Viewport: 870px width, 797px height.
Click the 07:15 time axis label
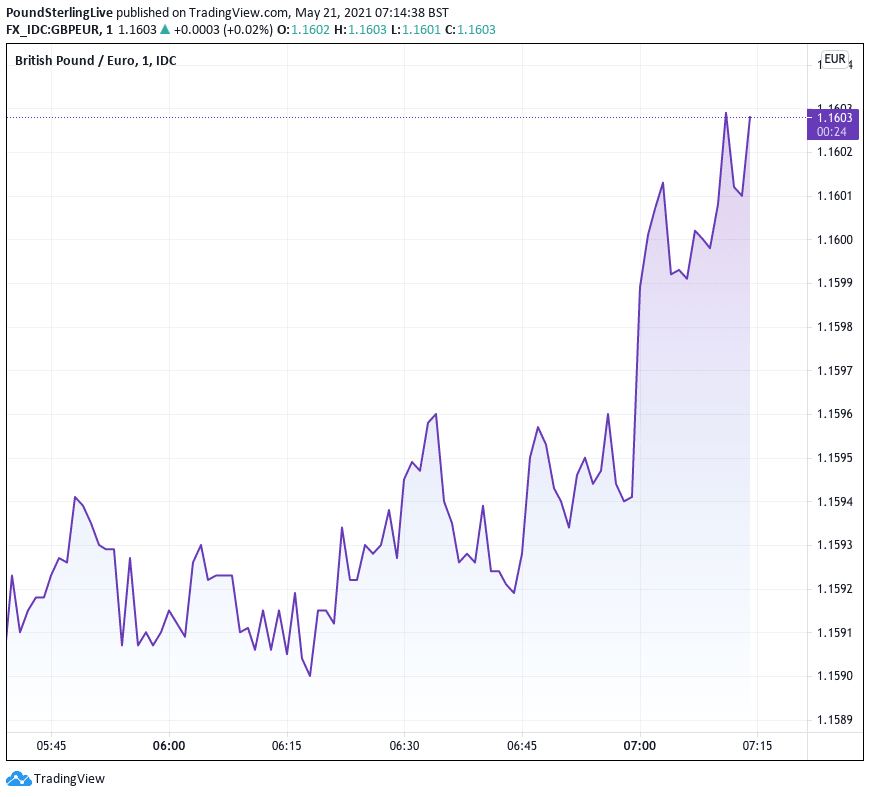pos(757,746)
